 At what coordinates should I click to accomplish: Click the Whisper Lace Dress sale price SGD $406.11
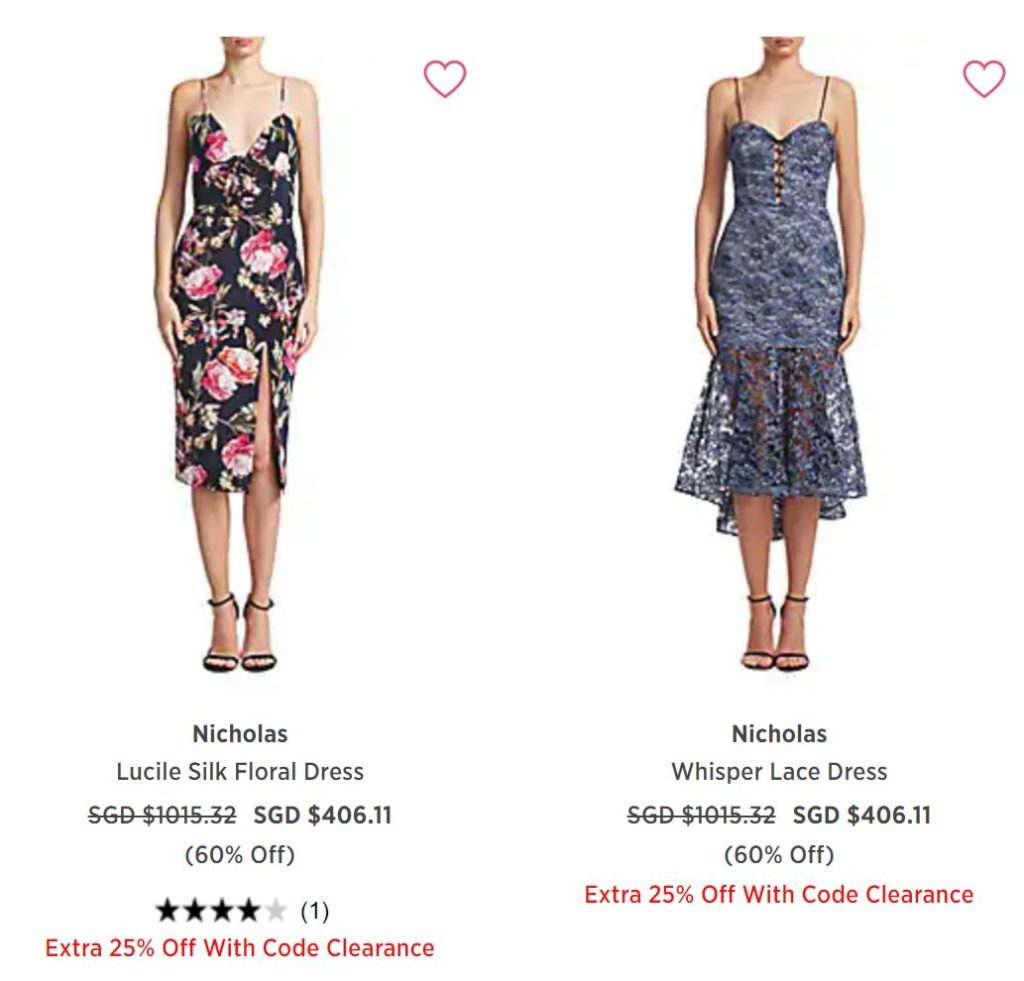[x=862, y=815]
